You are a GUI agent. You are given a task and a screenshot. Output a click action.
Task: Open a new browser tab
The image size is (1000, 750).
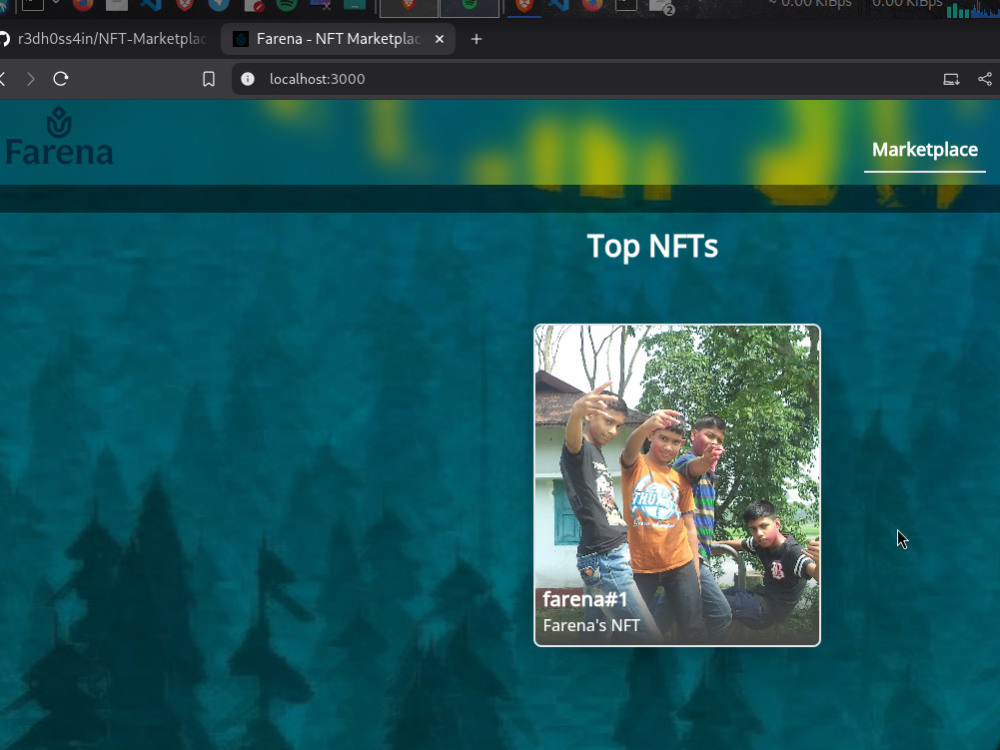[x=476, y=39]
